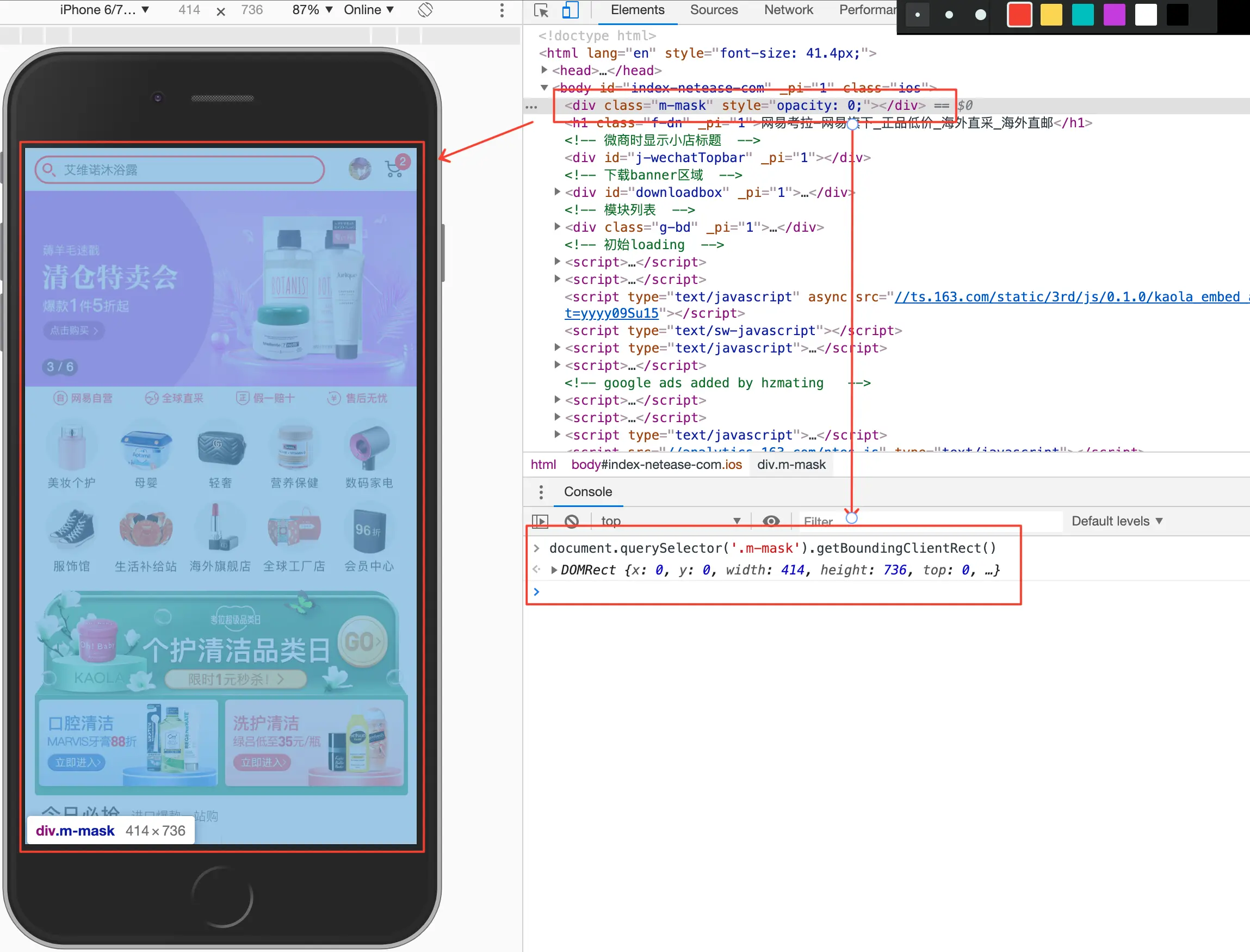The width and height of the screenshot is (1250, 952).
Task: Tap the GO button on 个护清洁品类日 banner
Action: 363,642
